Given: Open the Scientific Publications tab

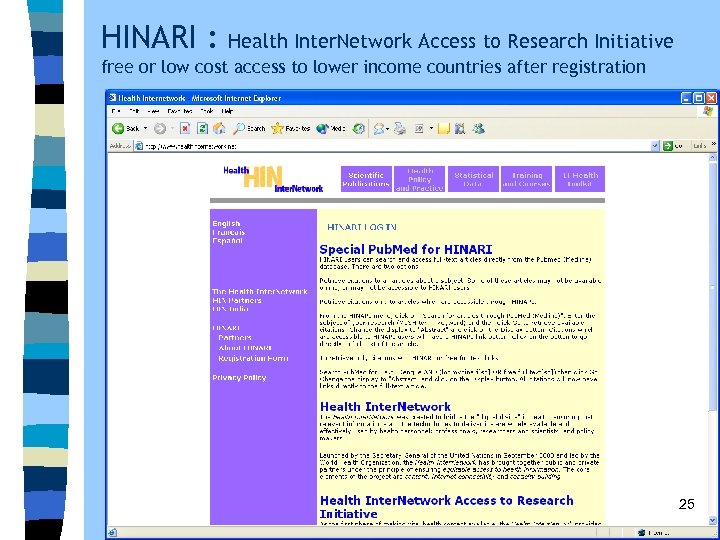Looking at the screenshot, I should point(366,179).
